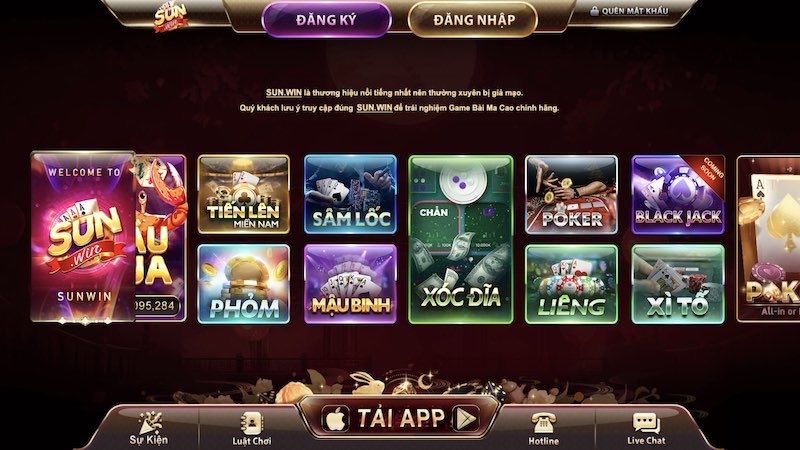The height and width of the screenshot is (450, 800).
Task: Open the Quên Mật Khẩu link
Action: click(635, 11)
